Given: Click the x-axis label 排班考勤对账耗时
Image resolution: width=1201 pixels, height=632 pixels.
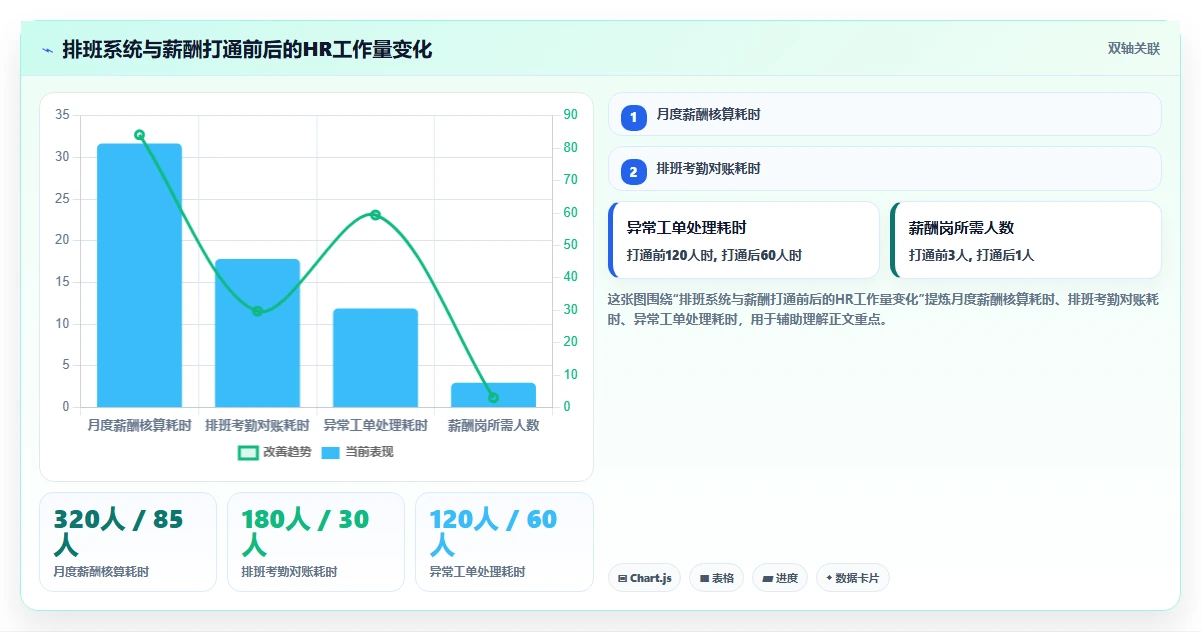Looking at the screenshot, I should [257, 425].
